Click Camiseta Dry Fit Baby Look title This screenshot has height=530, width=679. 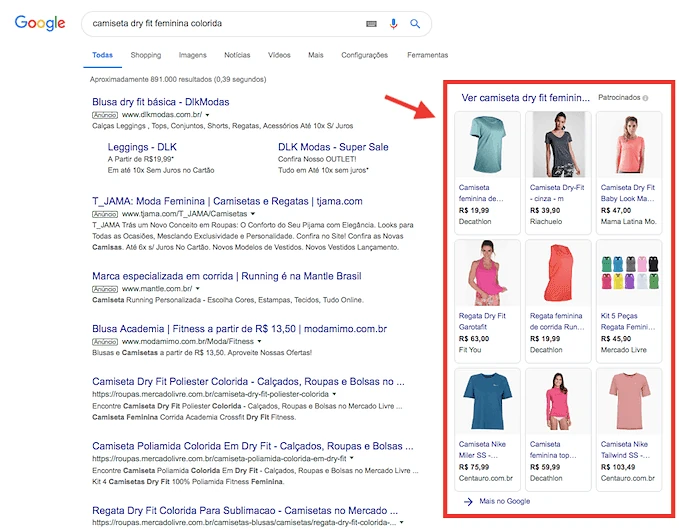click(x=627, y=193)
